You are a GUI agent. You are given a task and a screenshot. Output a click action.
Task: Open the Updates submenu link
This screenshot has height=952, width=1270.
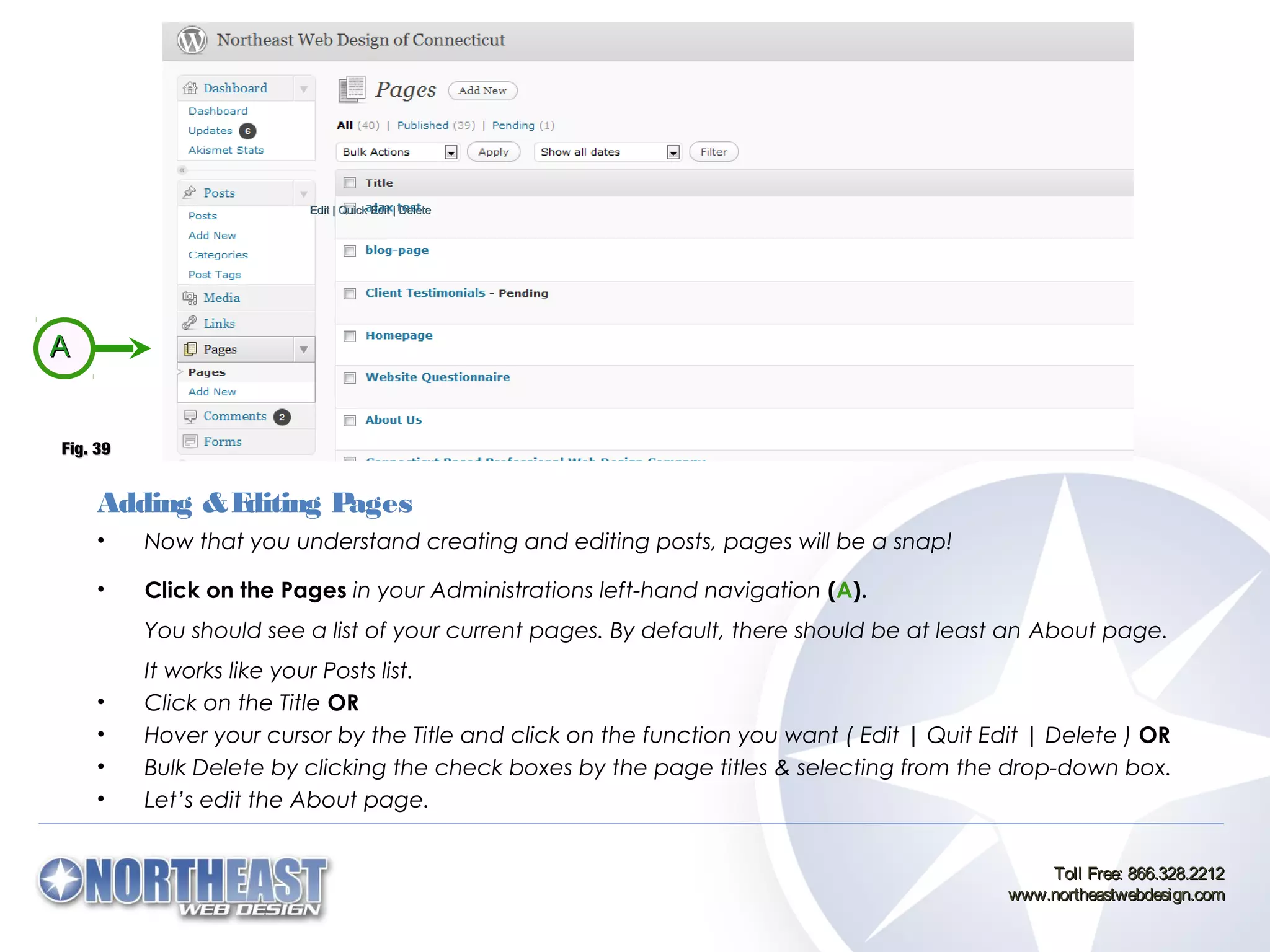pyautogui.click(x=210, y=131)
